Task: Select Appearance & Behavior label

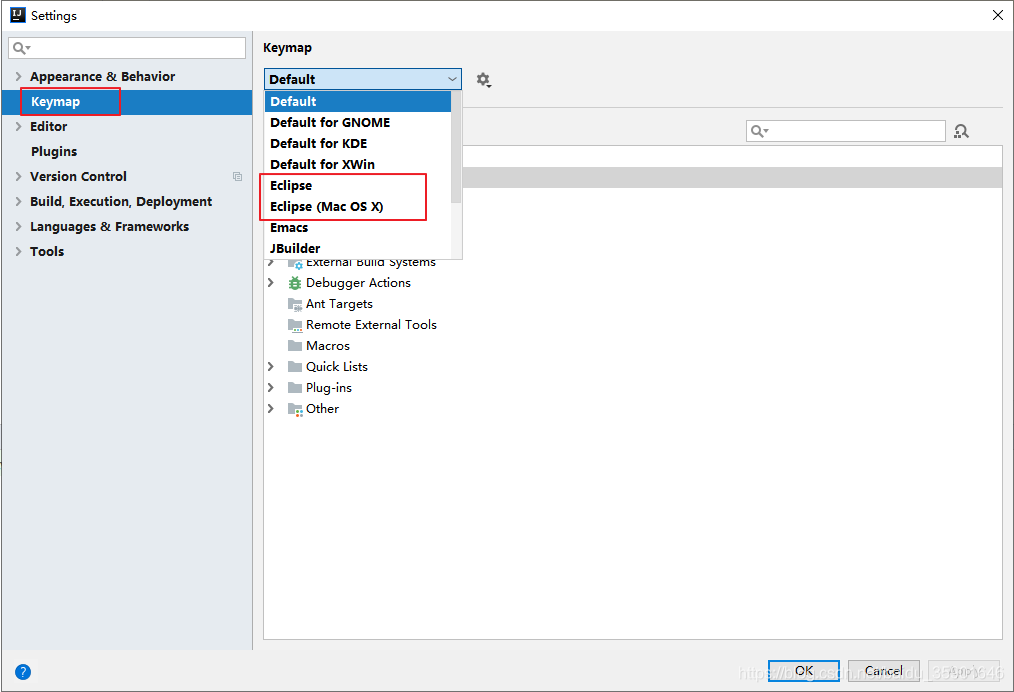Action: pyautogui.click(x=102, y=76)
